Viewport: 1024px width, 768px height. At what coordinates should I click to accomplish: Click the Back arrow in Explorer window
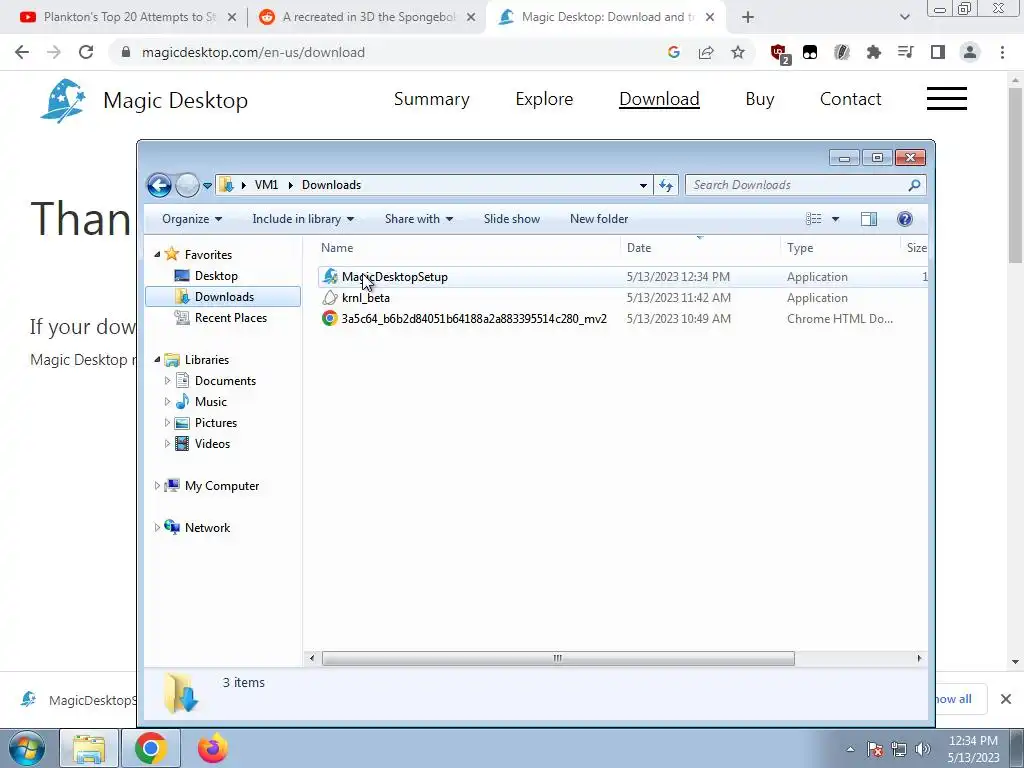tap(159, 185)
